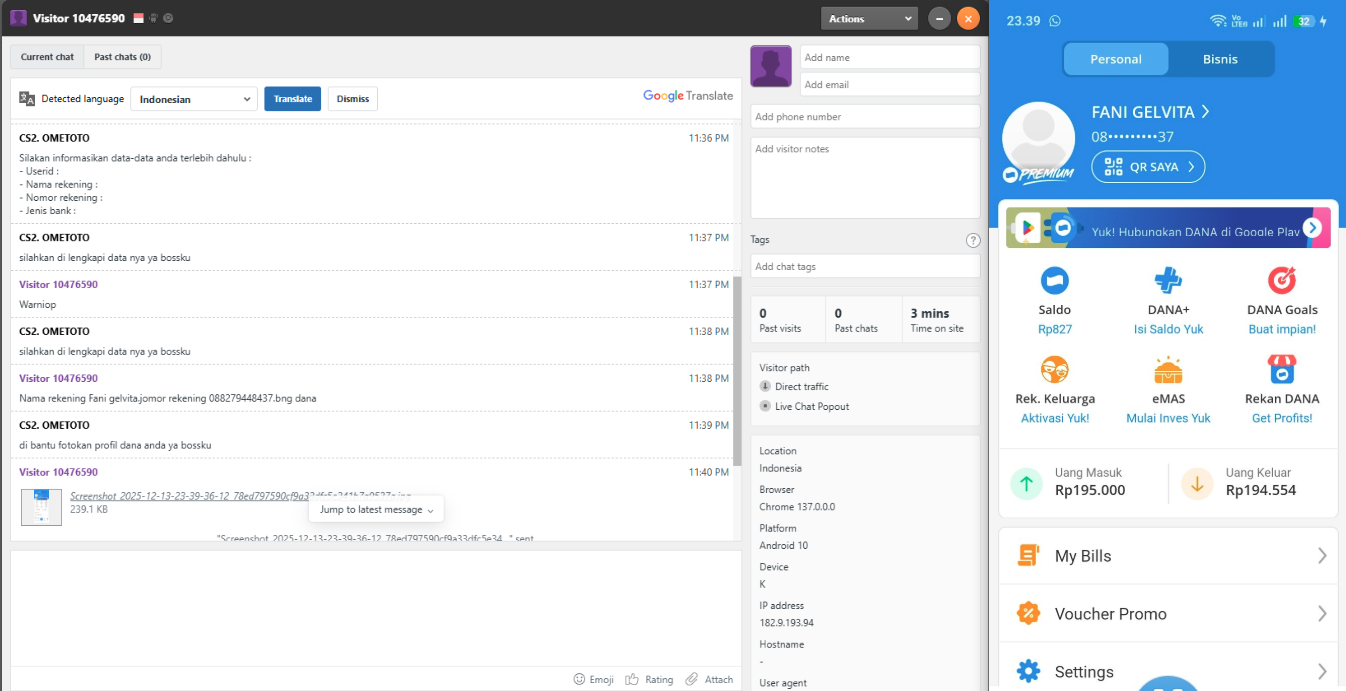1346x691 pixels.
Task: Click the WhatsApp status bar icon
Action: [1055, 21]
